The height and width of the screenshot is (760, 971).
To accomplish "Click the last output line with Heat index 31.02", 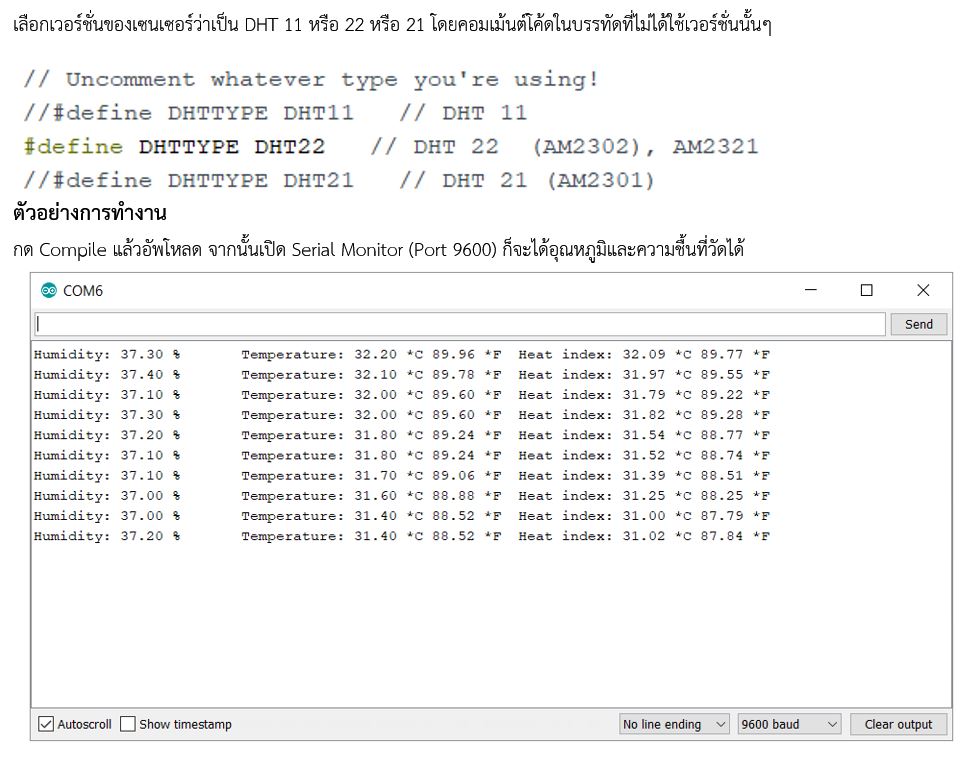I will coord(401,536).
